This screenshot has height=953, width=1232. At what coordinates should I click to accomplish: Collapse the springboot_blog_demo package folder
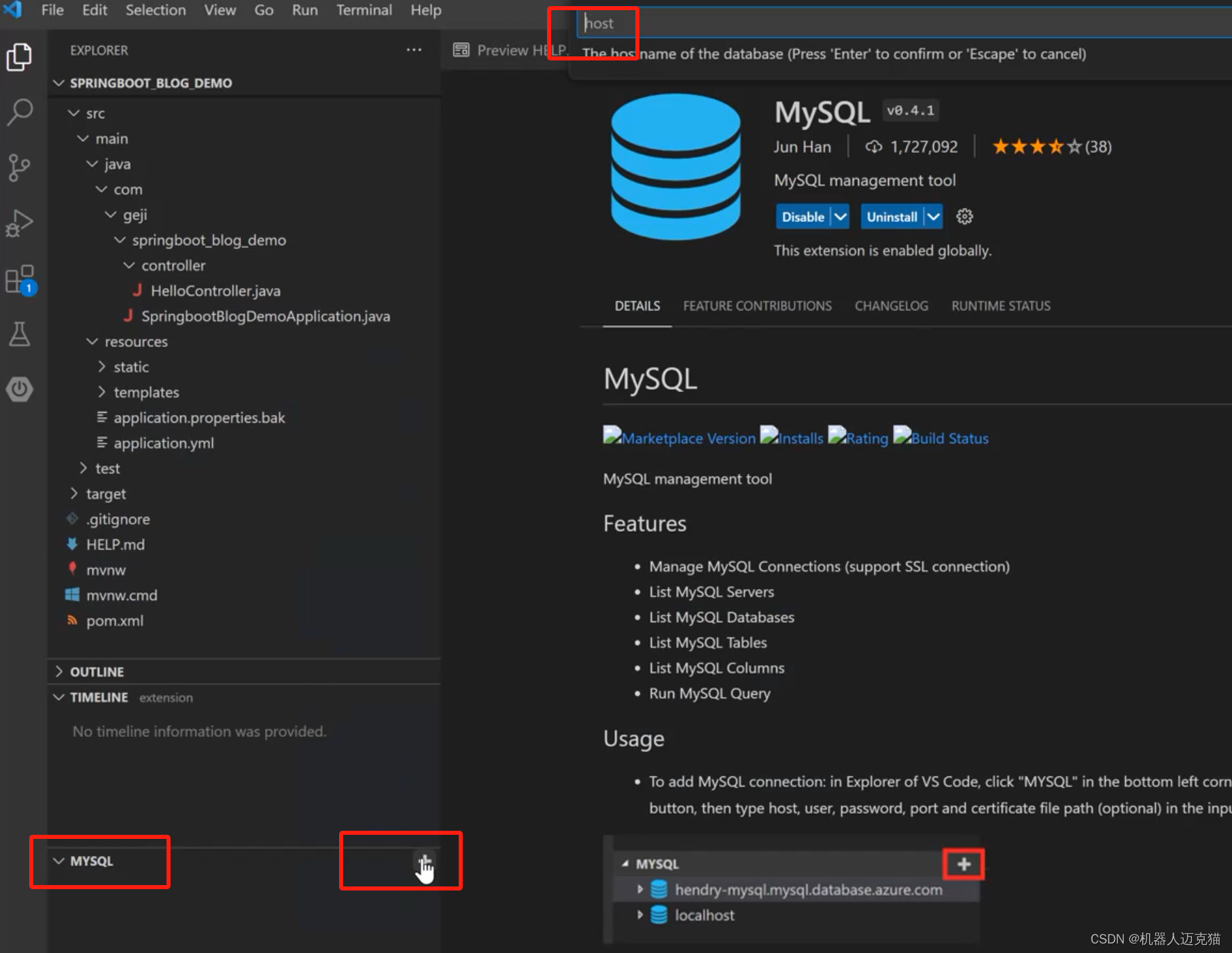tap(120, 240)
